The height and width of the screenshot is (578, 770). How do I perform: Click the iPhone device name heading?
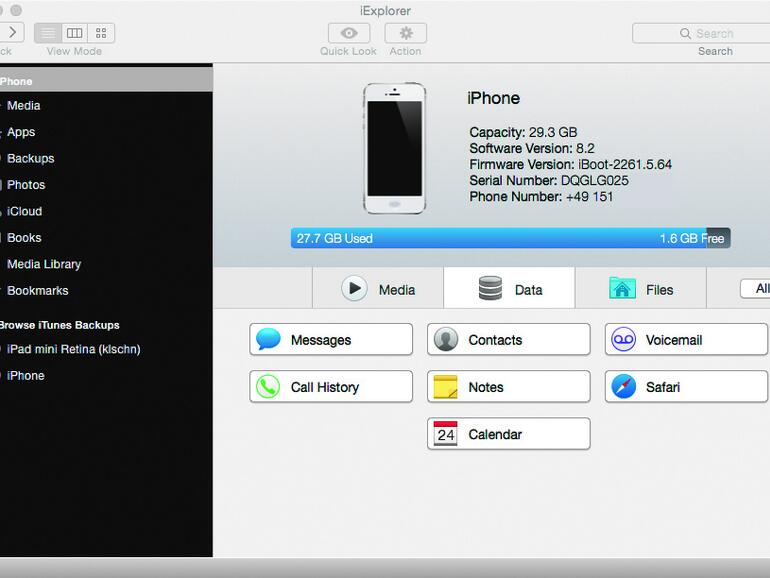point(494,98)
